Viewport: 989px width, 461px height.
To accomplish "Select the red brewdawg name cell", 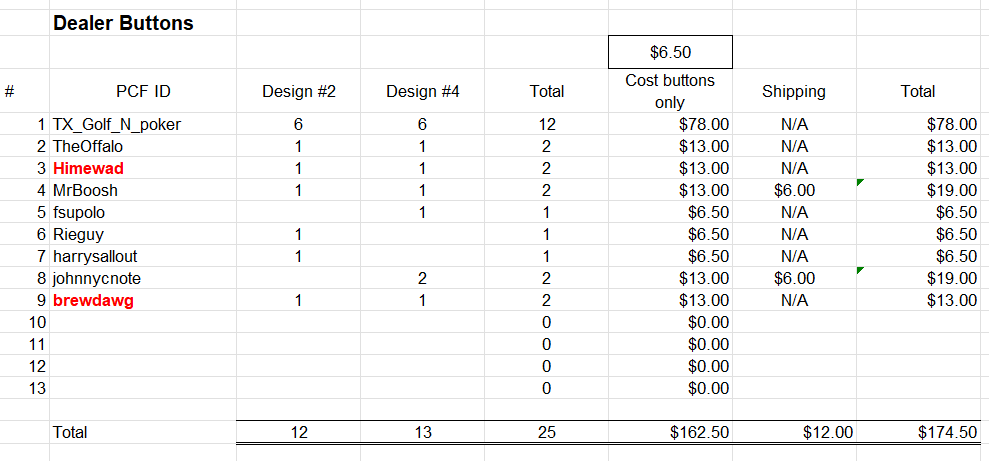I will point(93,300).
